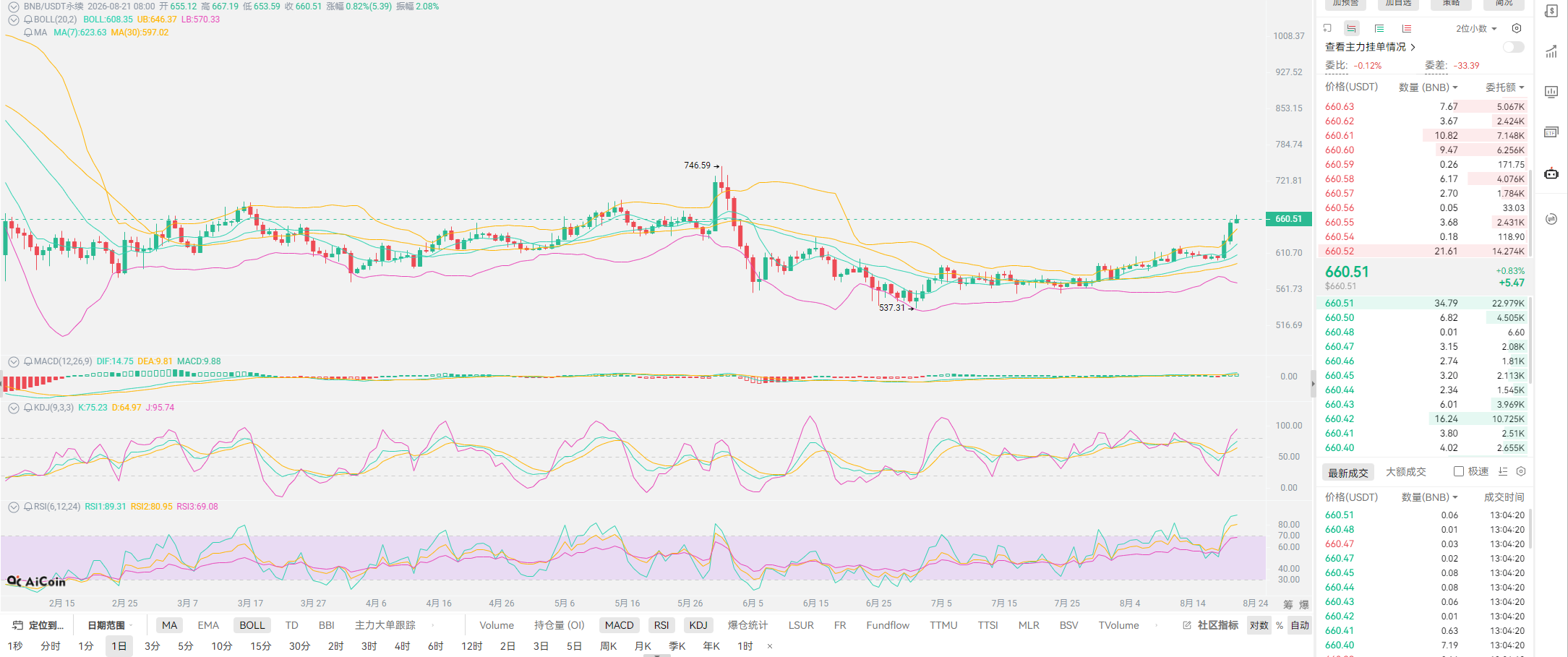
Task: Click the KDJ indicator button in toolbar
Action: pos(698,625)
